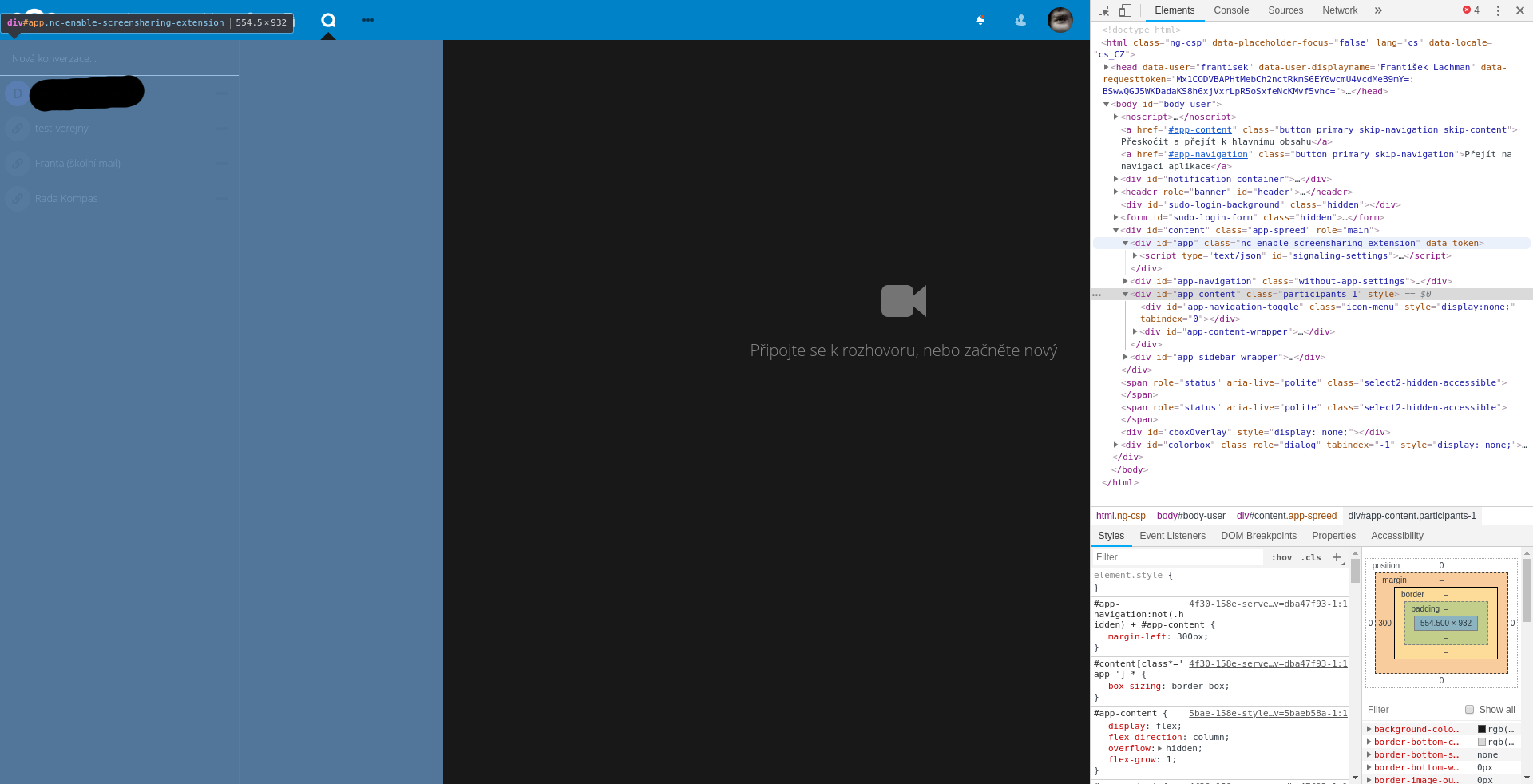Switch to the Network tab
This screenshot has width=1533, height=784.
[x=1340, y=10]
